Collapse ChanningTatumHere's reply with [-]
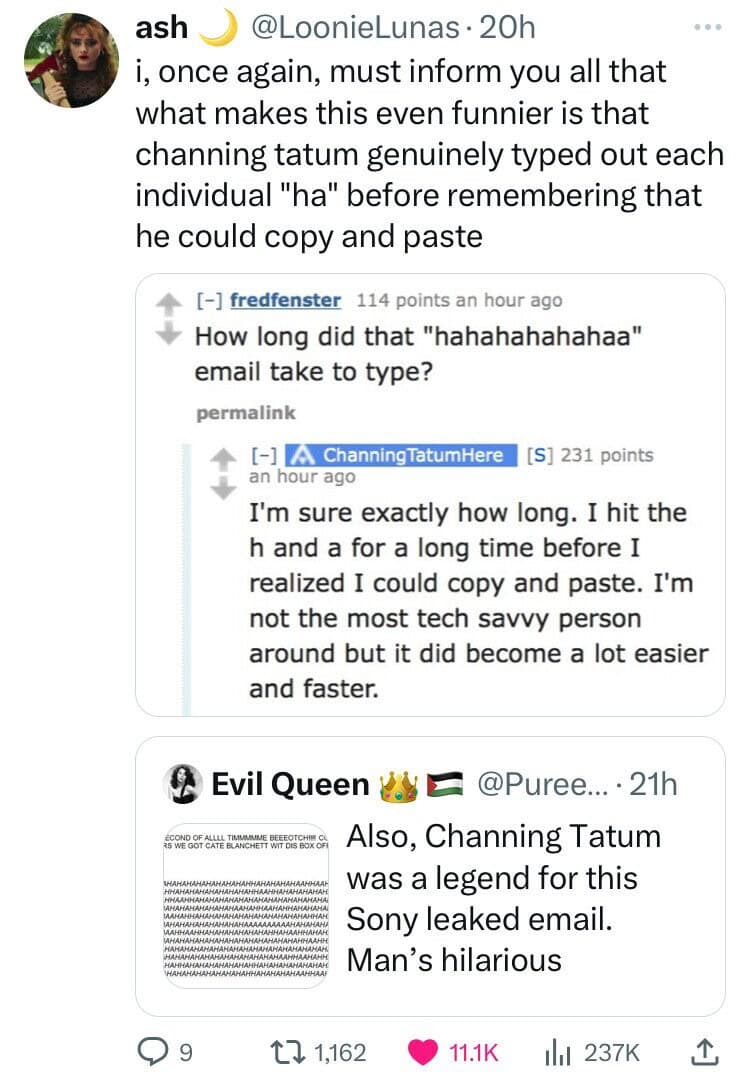The height and width of the screenshot is (1077, 750). coord(265,455)
